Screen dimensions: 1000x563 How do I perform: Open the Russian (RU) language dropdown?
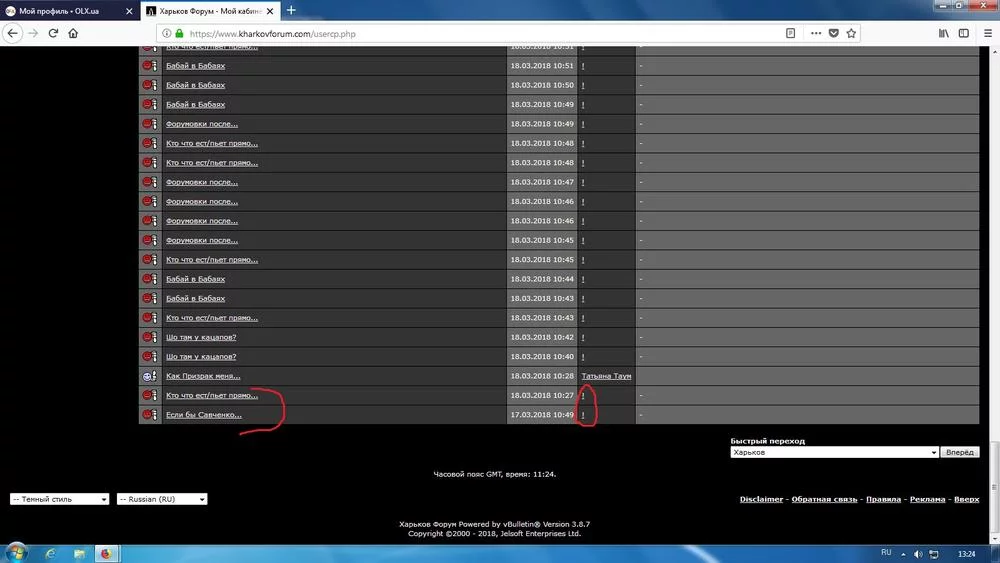[162, 499]
